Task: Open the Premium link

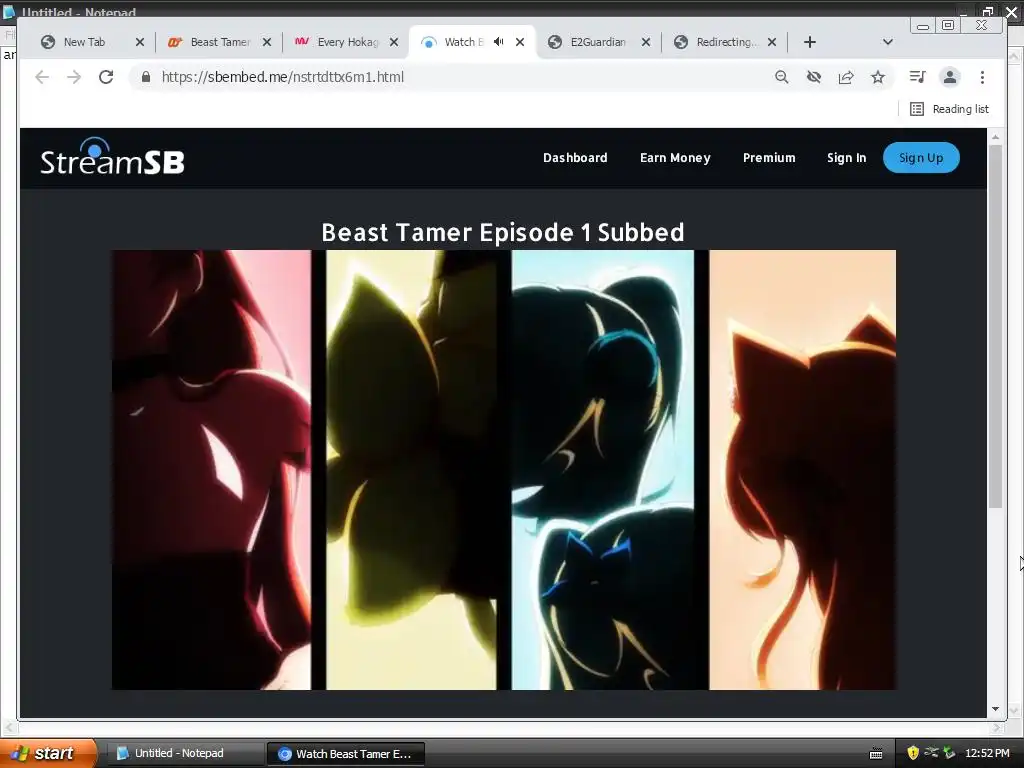Action: [769, 158]
